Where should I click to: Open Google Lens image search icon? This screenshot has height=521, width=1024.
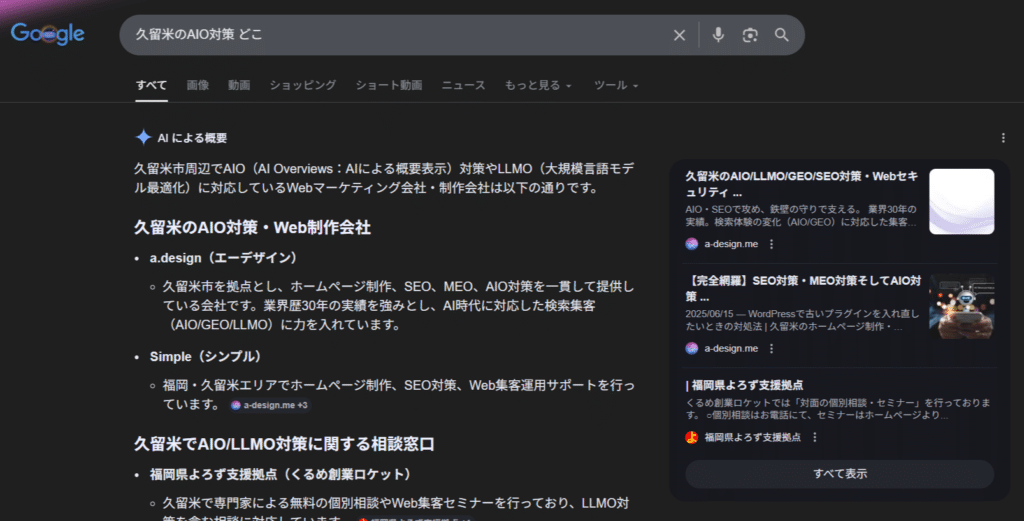pyautogui.click(x=750, y=35)
